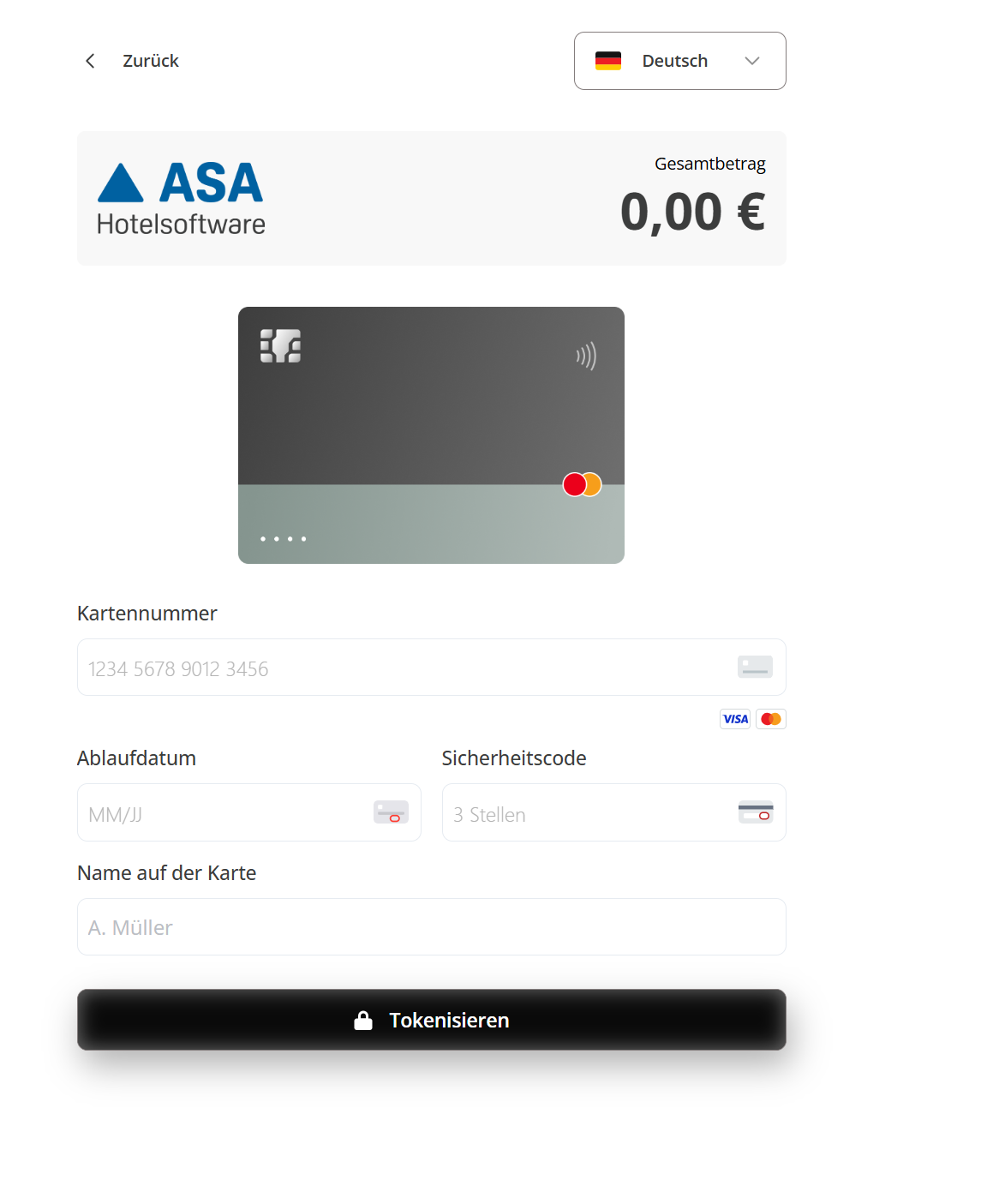The width and height of the screenshot is (993, 1204).
Task: Click the contactless payment symbol on card
Action: pos(586,356)
